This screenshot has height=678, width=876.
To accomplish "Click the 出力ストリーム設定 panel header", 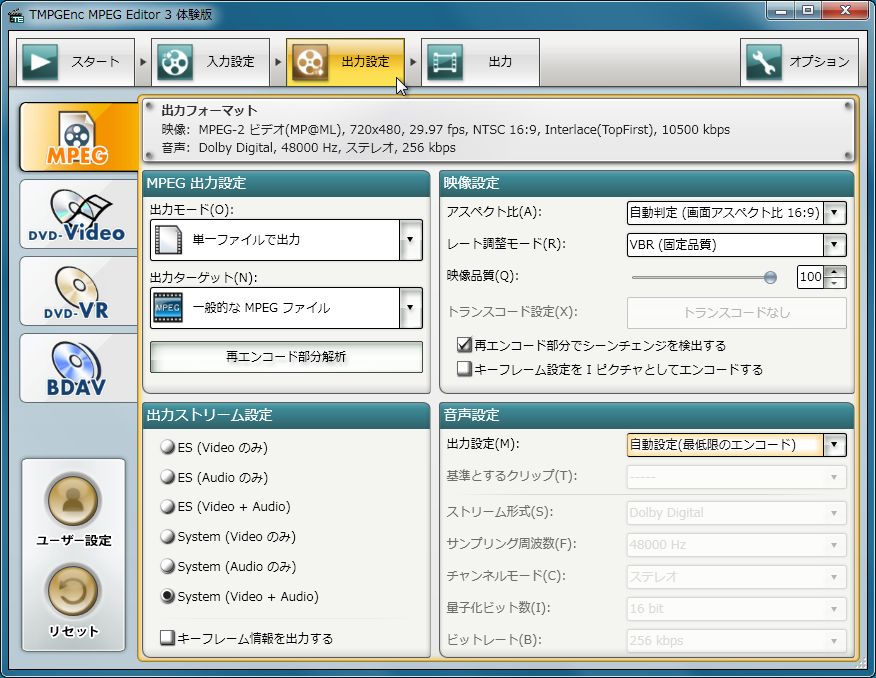I will (x=286, y=415).
